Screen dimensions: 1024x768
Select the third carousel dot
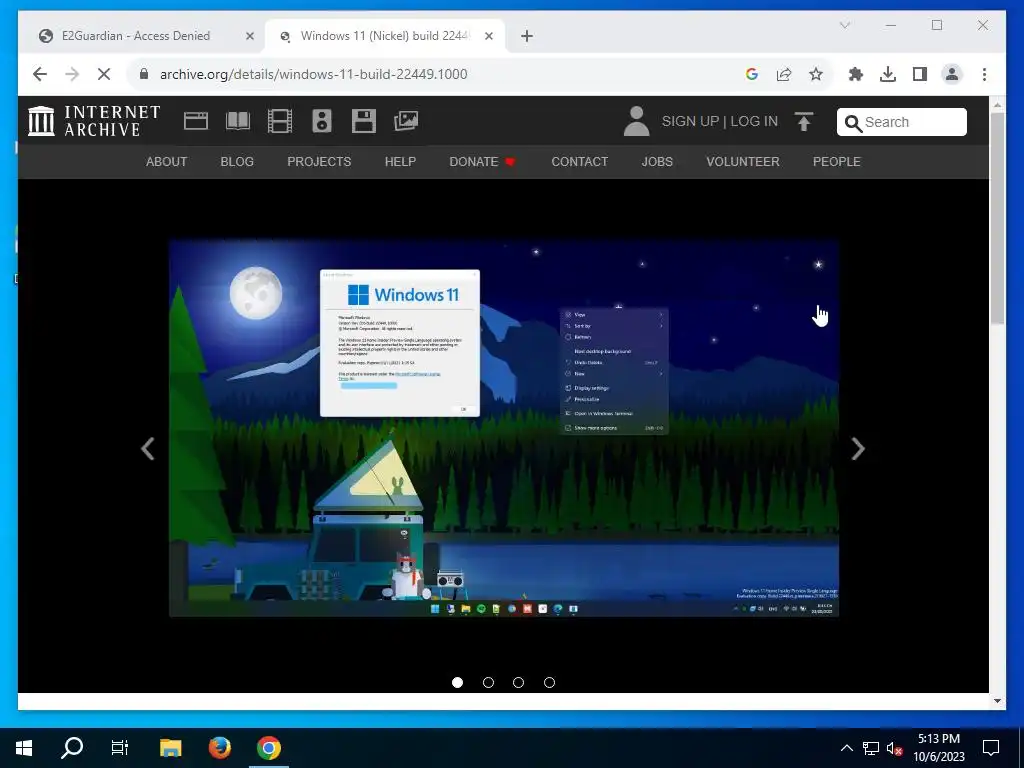pos(519,682)
